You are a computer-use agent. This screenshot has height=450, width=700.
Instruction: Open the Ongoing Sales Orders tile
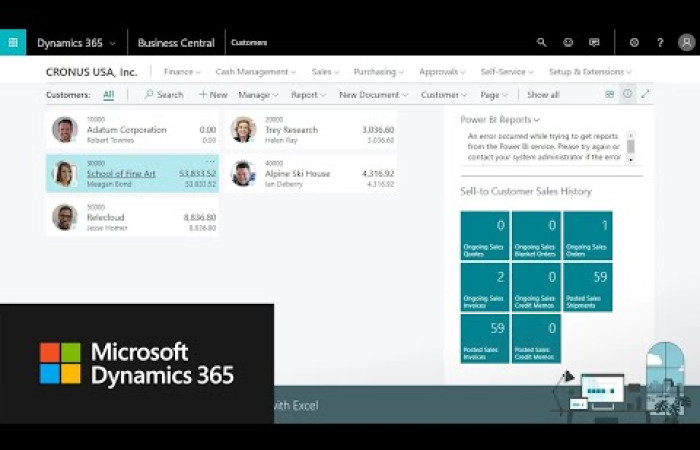coord(588,235)
